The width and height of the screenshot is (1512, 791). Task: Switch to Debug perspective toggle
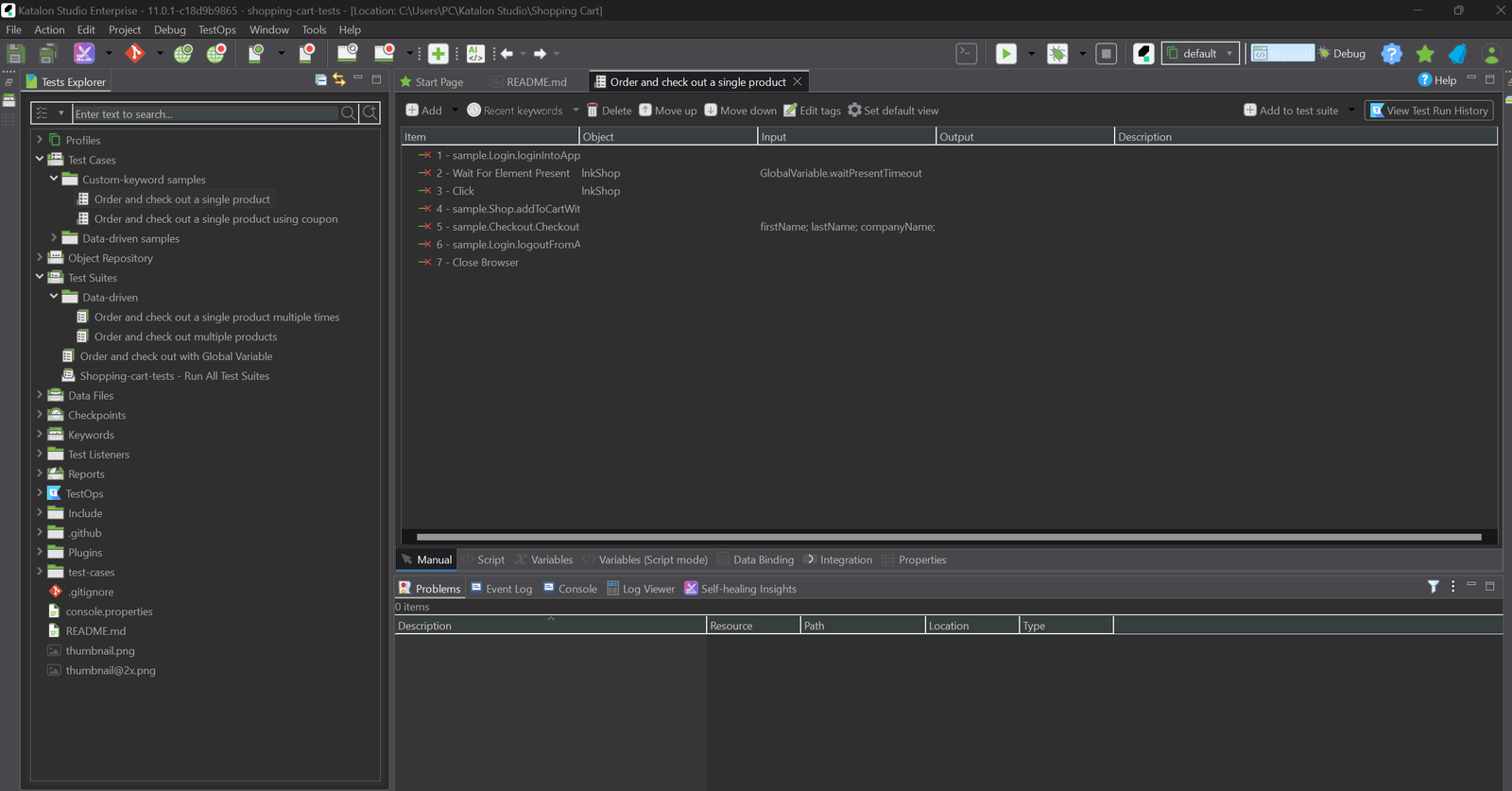pos(1342,54)
